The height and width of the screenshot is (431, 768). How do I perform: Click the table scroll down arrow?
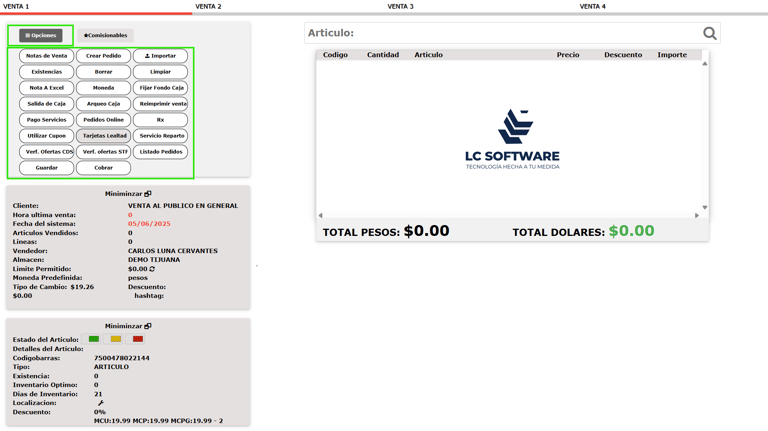click(705, 208)
